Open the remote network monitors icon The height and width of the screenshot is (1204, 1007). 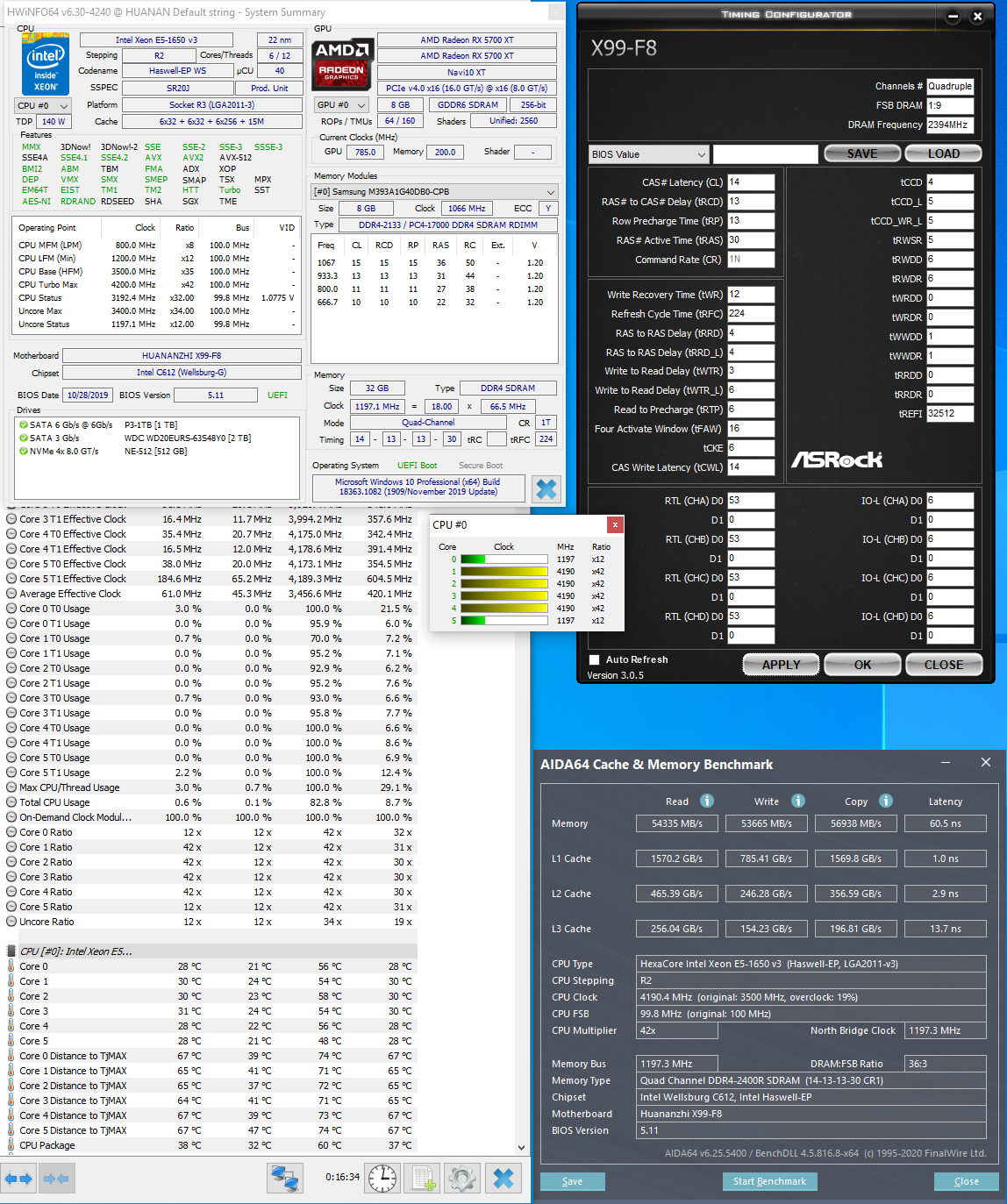(x=285, y=1178)
